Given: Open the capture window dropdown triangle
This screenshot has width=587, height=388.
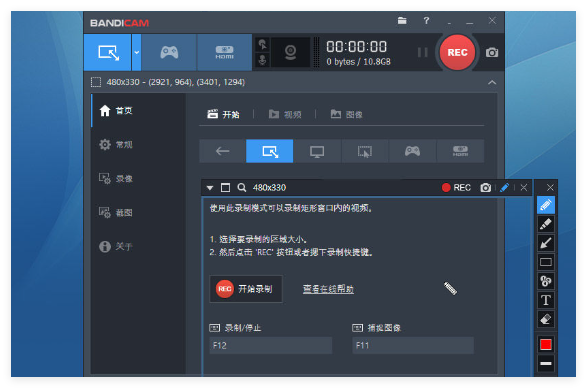Looking at the screenshot, I should coord(210,188).
